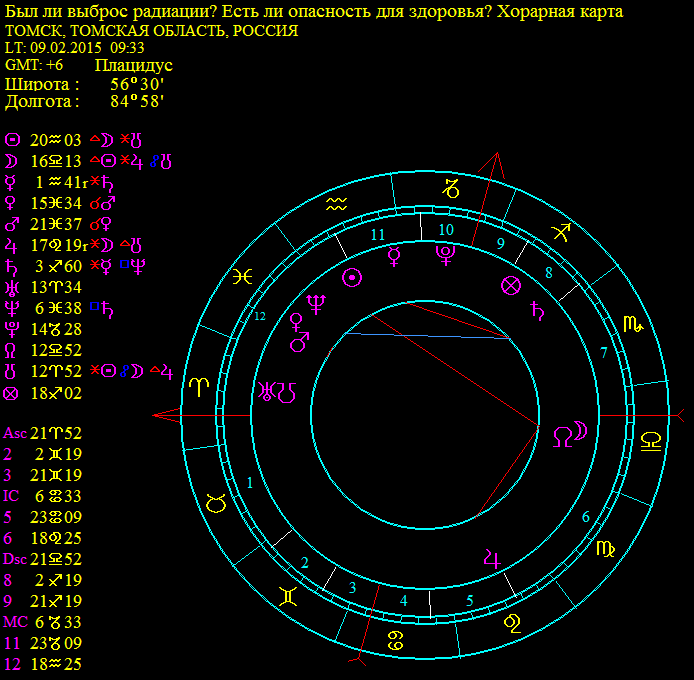
Task: Click the Capricorn sign in the outer zodiac ring
Action: point(451,189)
